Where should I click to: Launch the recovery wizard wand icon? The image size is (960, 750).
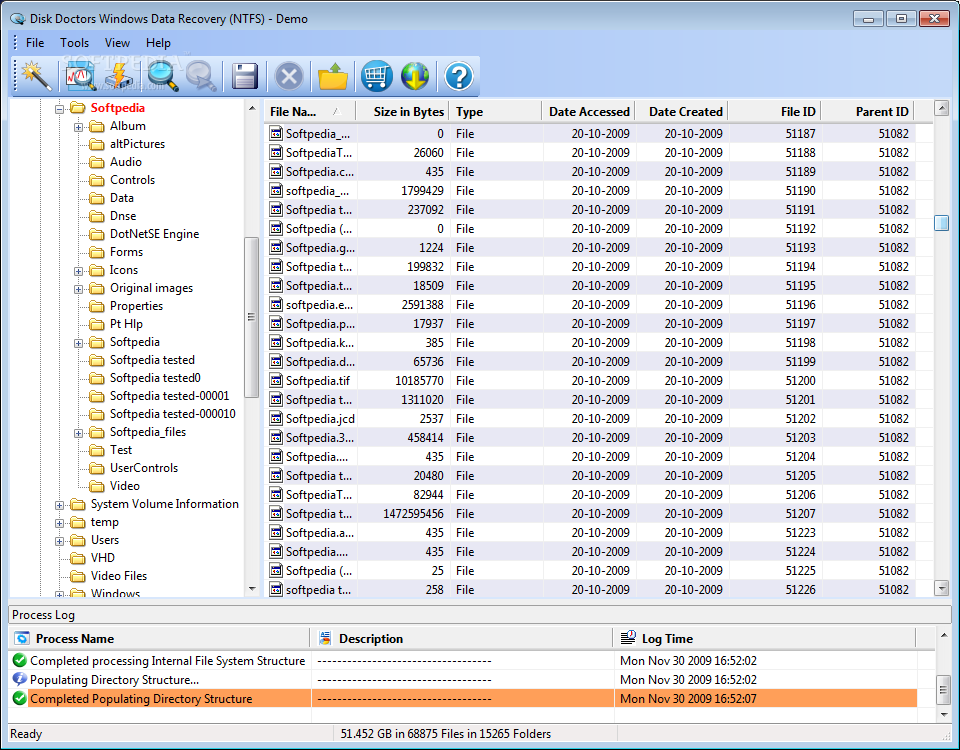pos(36,77)
